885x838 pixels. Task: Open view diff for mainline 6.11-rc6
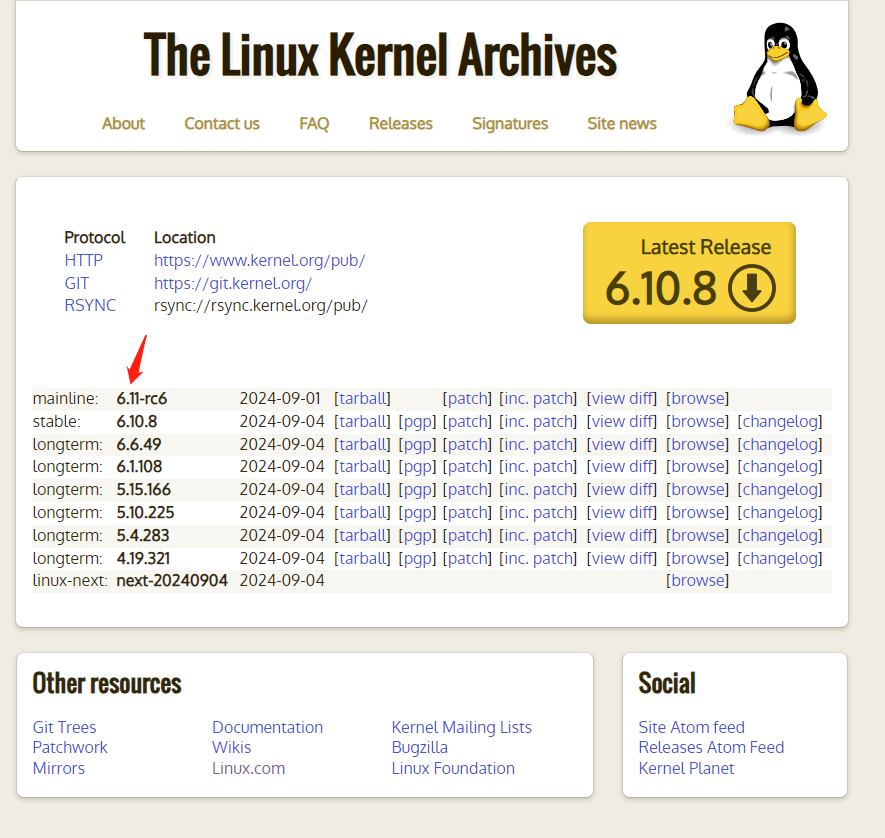coord(621,398)
